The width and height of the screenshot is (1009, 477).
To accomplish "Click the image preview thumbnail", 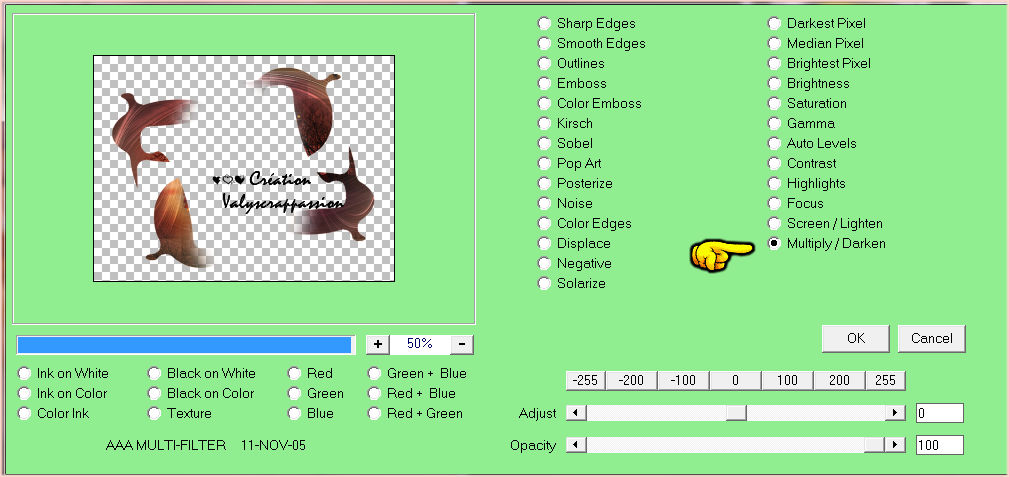I will pyautogui.click(x=243, y=168).
